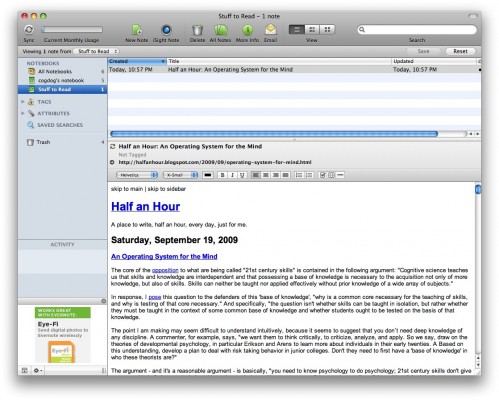The width and height of the screenshot is (499, 400).
Task: Follow the 'opposition' link
Action: [165, 270]
